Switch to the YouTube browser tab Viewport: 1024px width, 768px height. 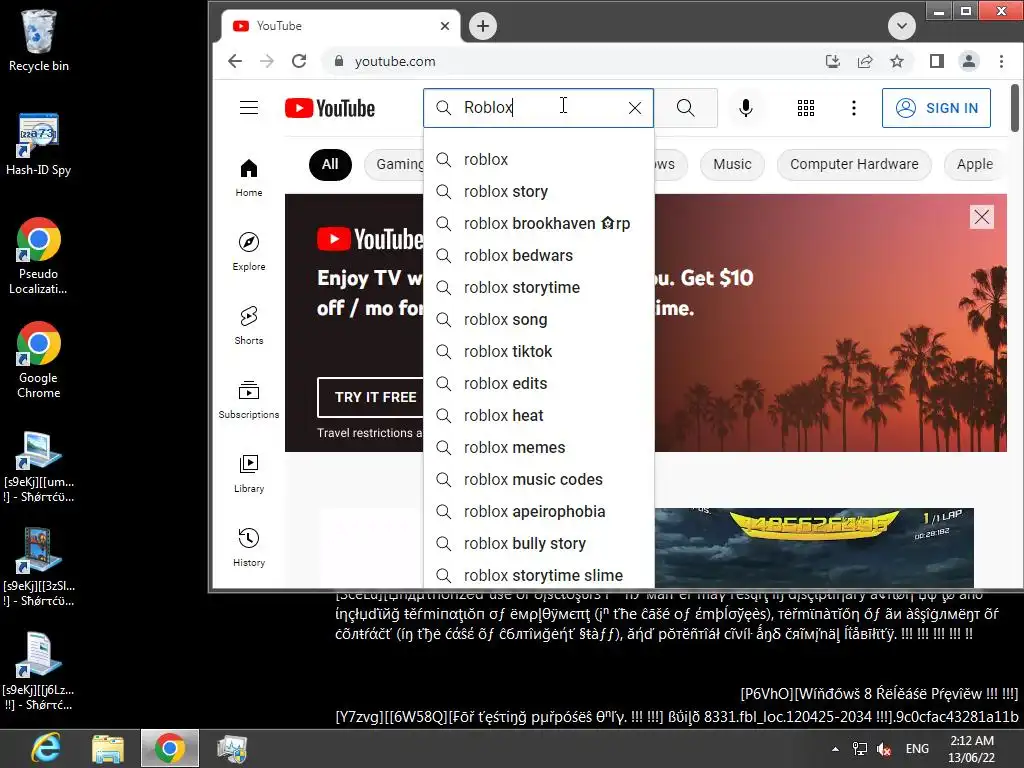(340, 26)
